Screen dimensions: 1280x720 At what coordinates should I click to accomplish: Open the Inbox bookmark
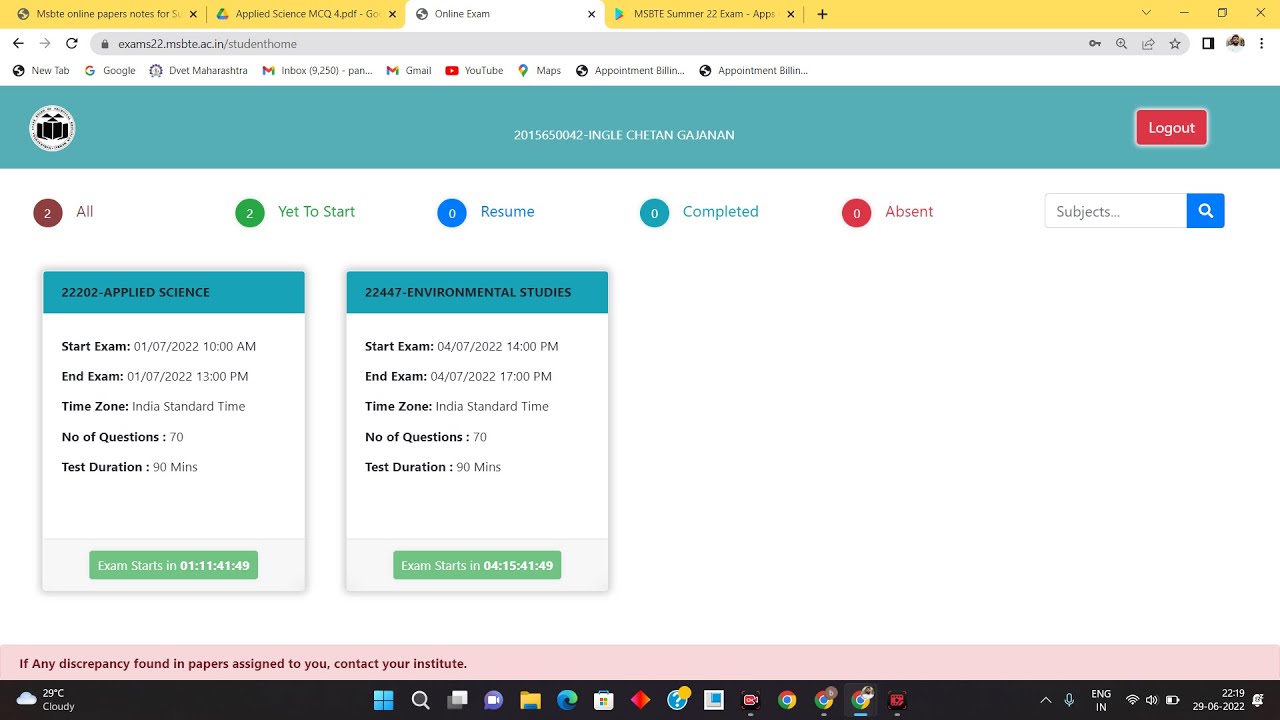click(317, 70)
